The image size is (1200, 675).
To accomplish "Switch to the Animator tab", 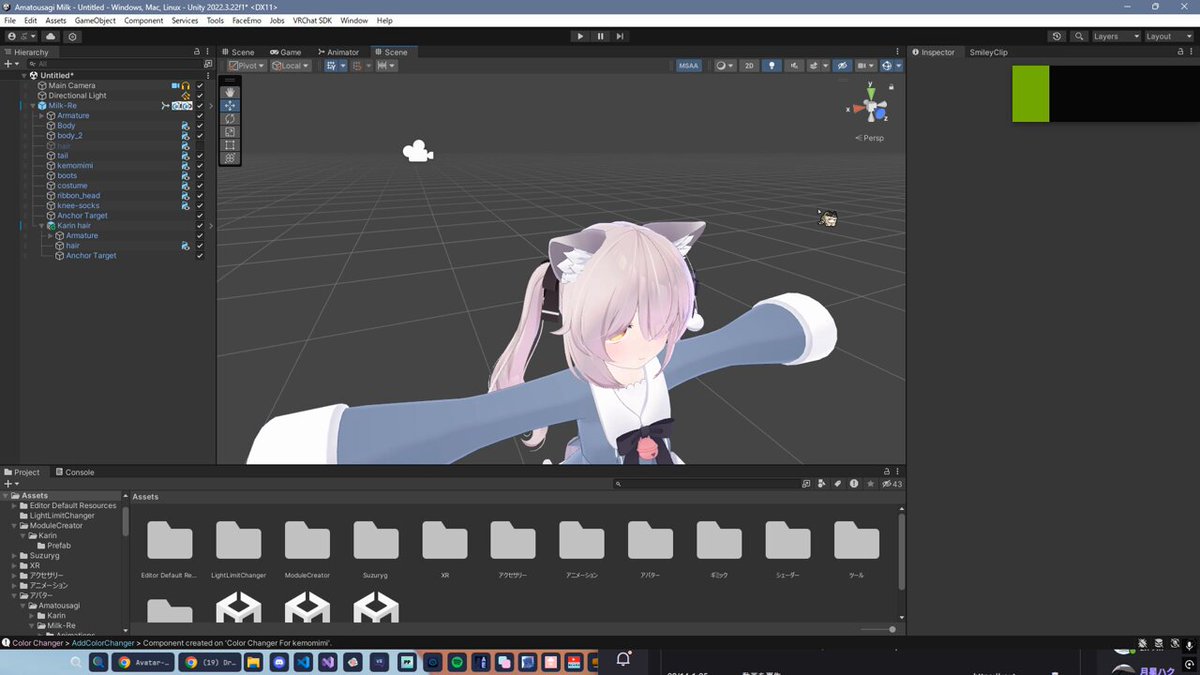I will click(337, 52).
